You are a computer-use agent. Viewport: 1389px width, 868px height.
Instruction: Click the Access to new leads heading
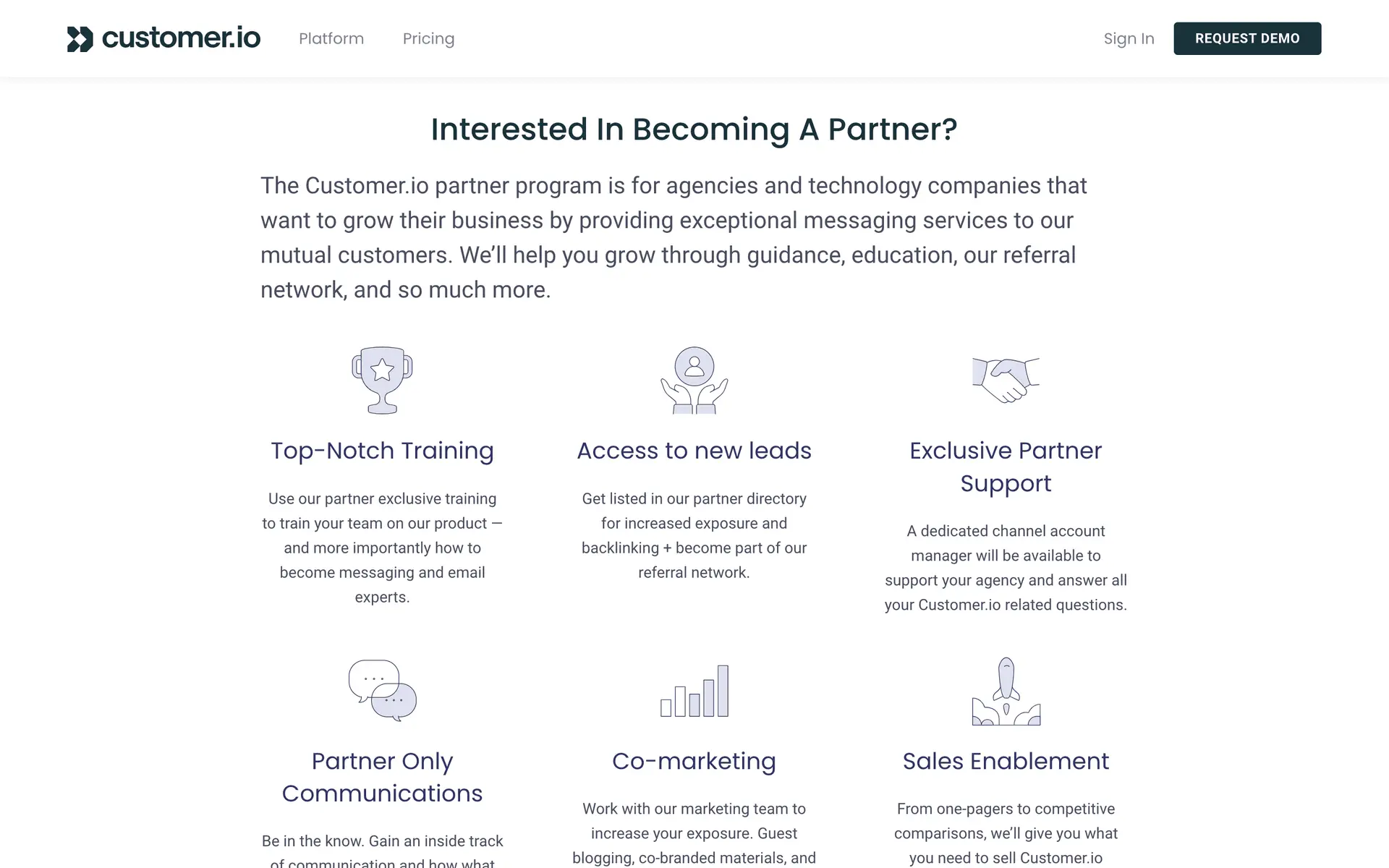(694, 451)
